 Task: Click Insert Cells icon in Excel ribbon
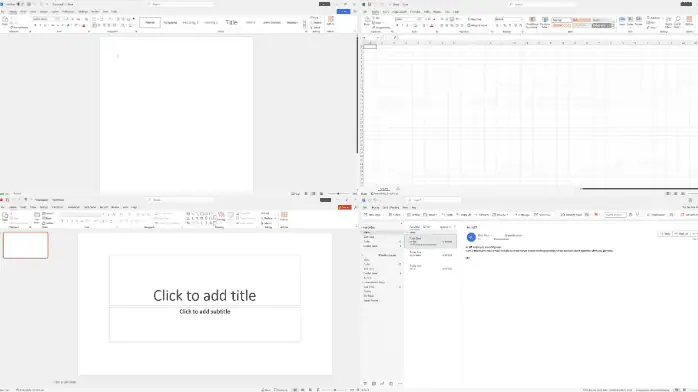[x=622, y=21]
